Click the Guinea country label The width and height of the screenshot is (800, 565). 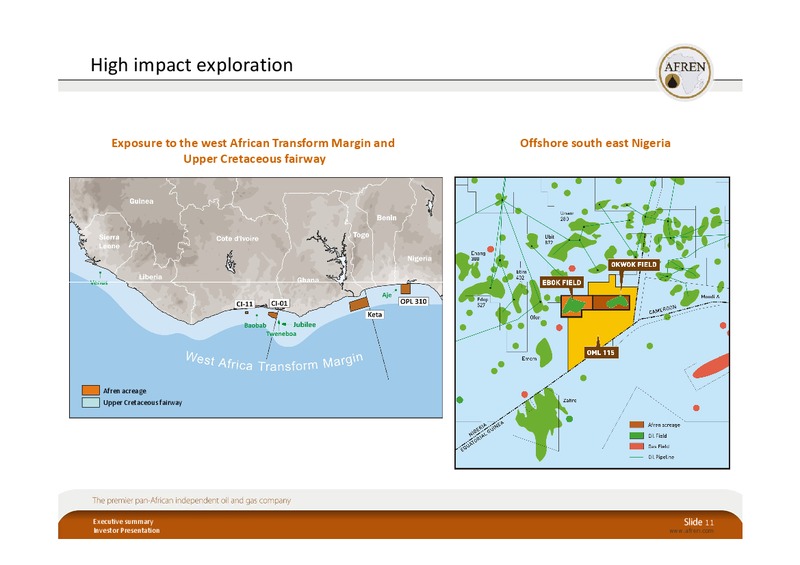(x=141, y=201)
